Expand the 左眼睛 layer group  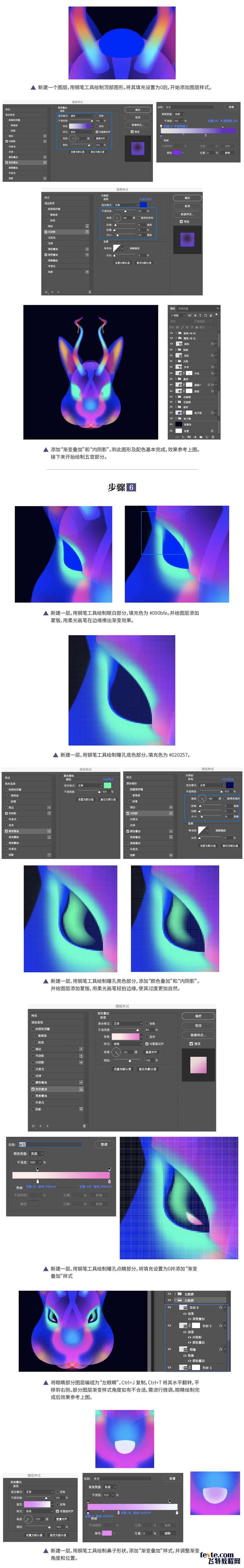(x=175, y=1300)
